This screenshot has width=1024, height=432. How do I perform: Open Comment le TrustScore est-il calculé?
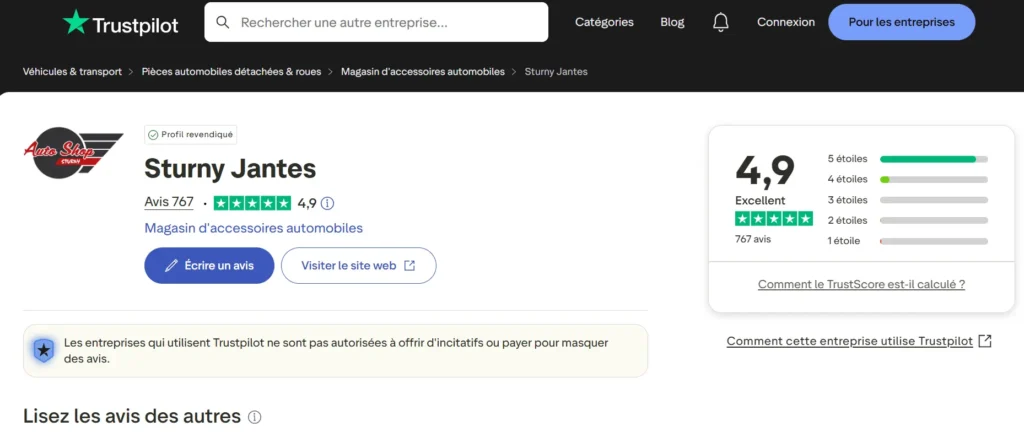861,285
